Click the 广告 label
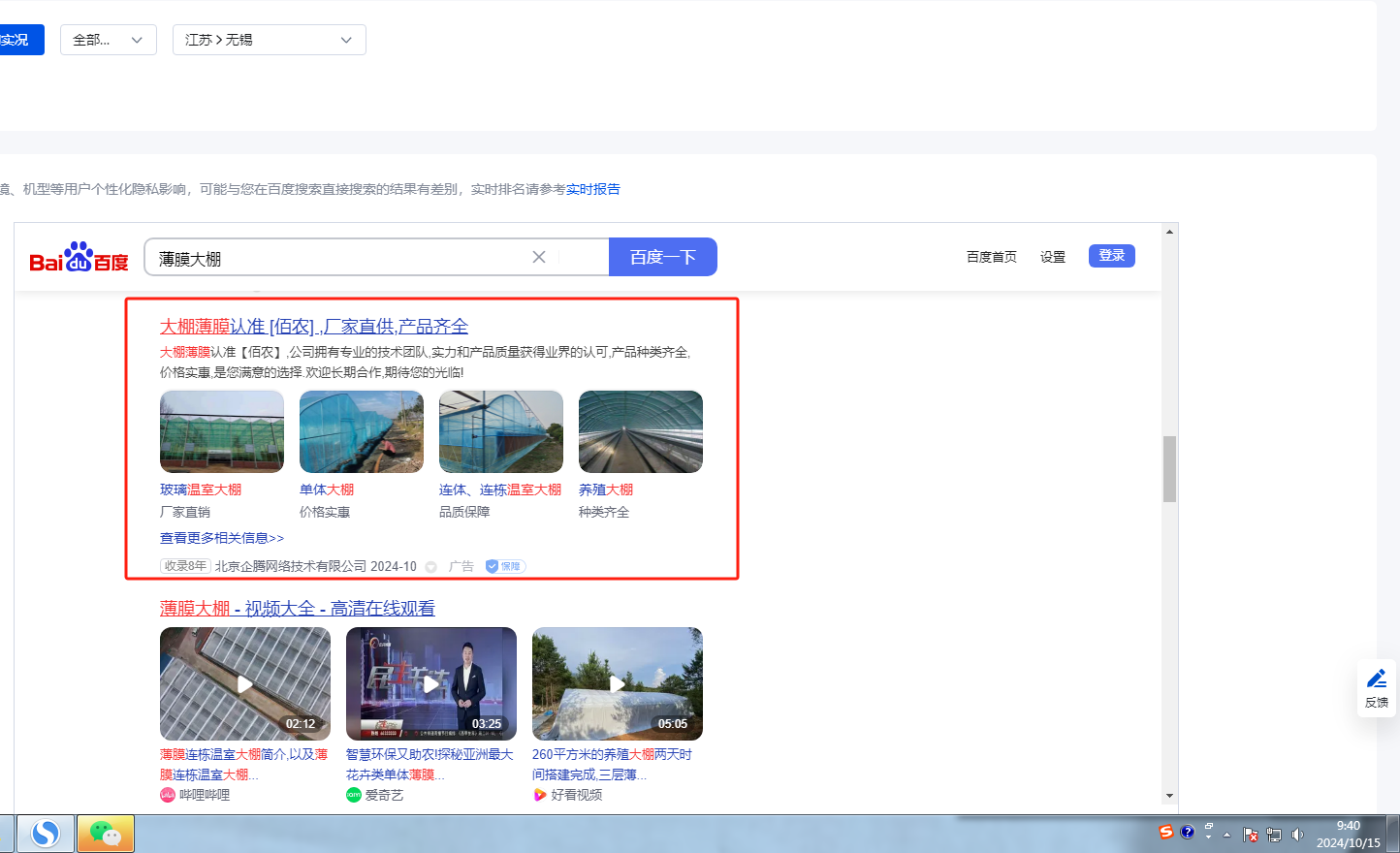Screen dimensions: 1400x853 (461, 566)
